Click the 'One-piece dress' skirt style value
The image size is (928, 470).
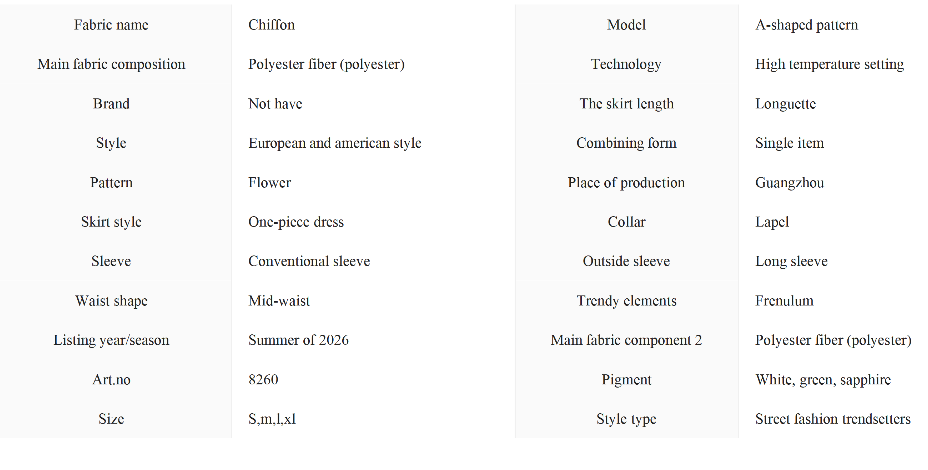[x=295, y=222]
